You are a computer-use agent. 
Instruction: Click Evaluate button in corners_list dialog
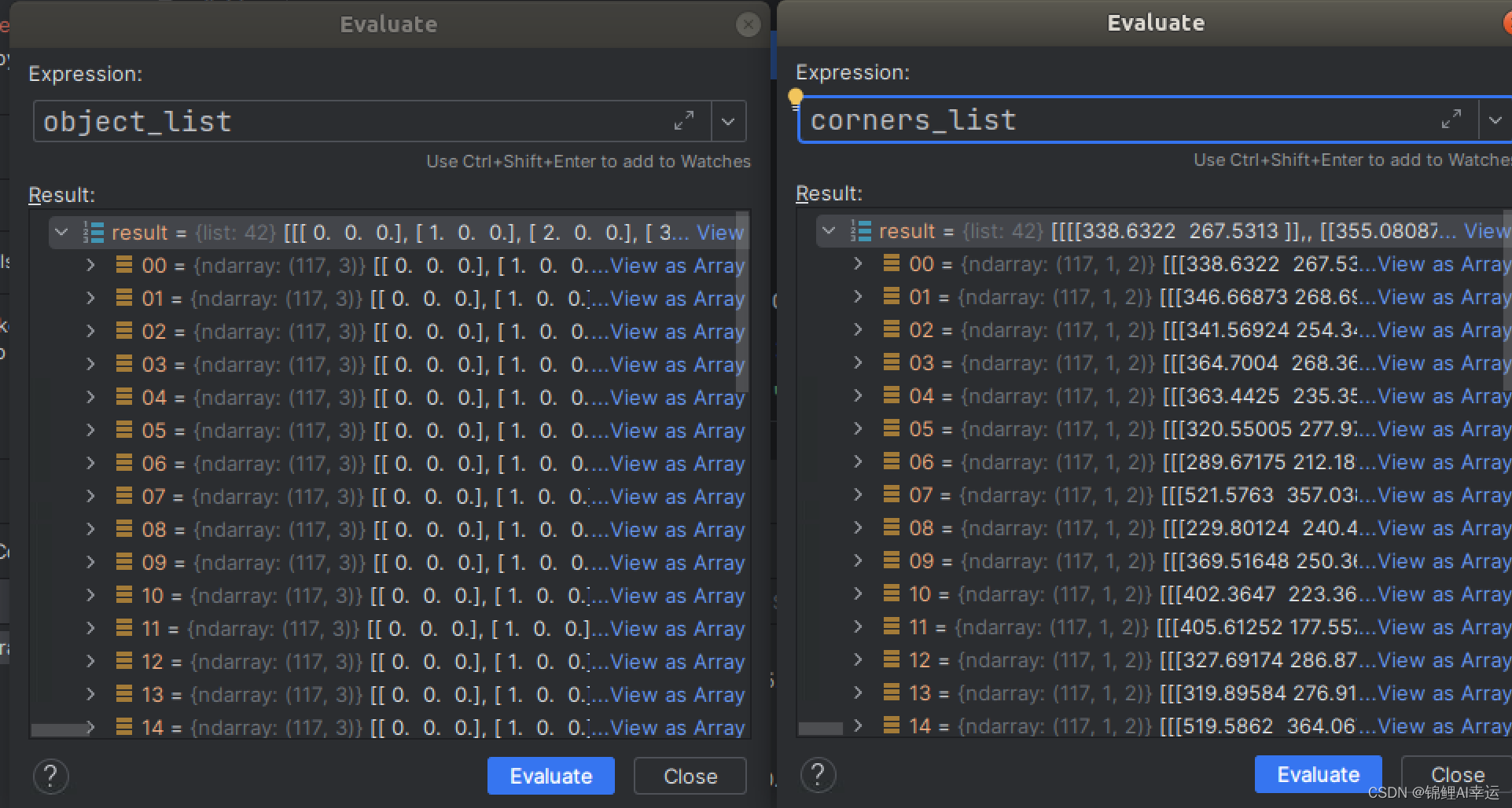click(x=1318, y=774)
